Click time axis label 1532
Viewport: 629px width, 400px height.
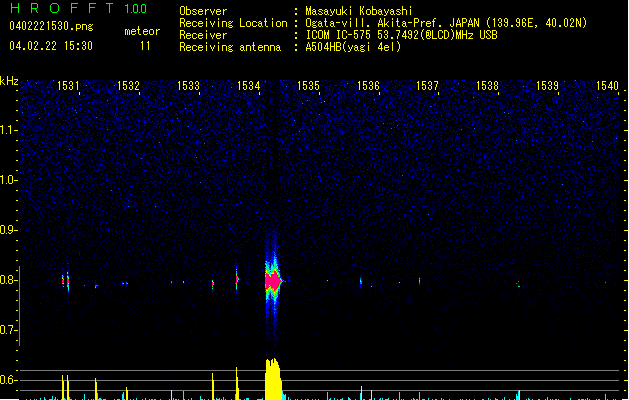tap(128, 86)
